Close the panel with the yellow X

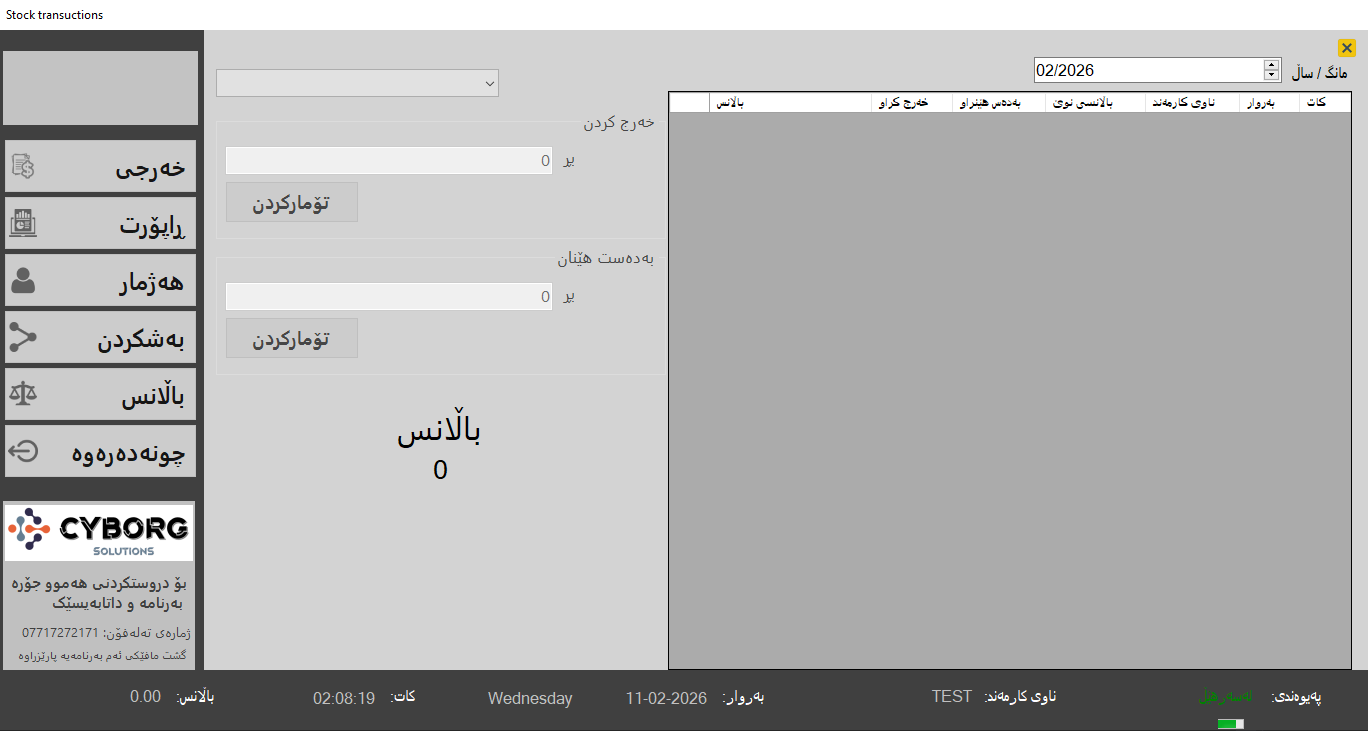tap(1346, 48)
